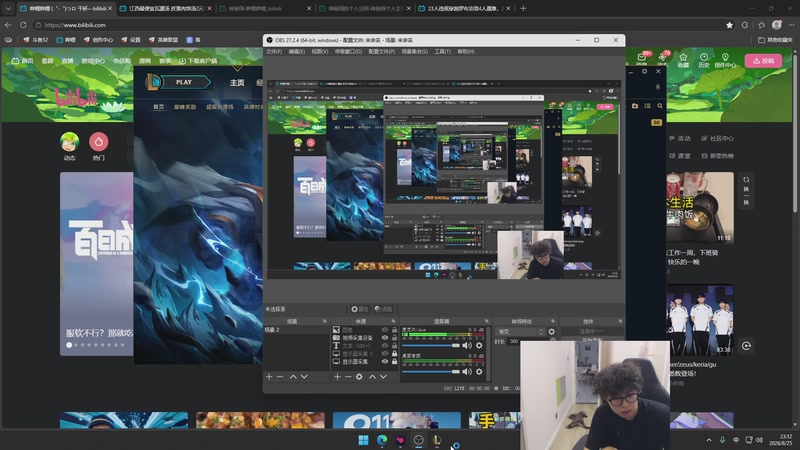Remove the selected source with the minus icon
Image resolution: width=800 pixels, height=450 pixels.
(348, 377)
